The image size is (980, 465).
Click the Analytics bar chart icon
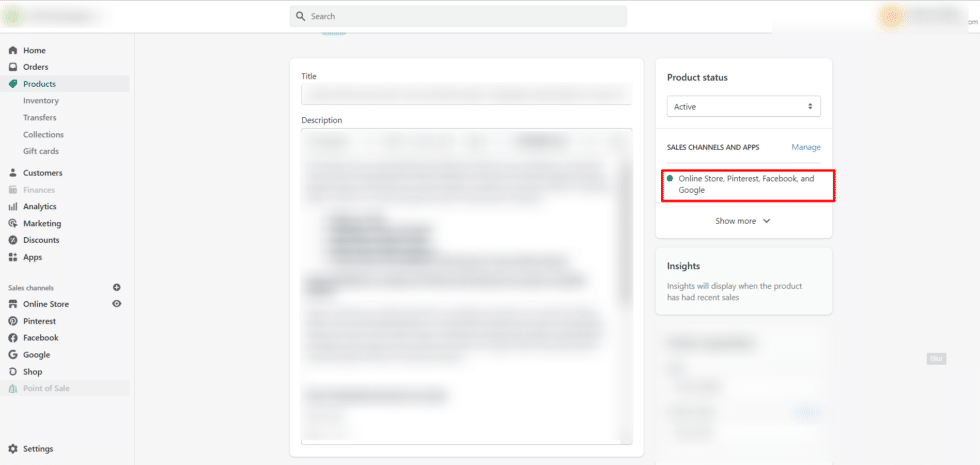pos(12,207)
